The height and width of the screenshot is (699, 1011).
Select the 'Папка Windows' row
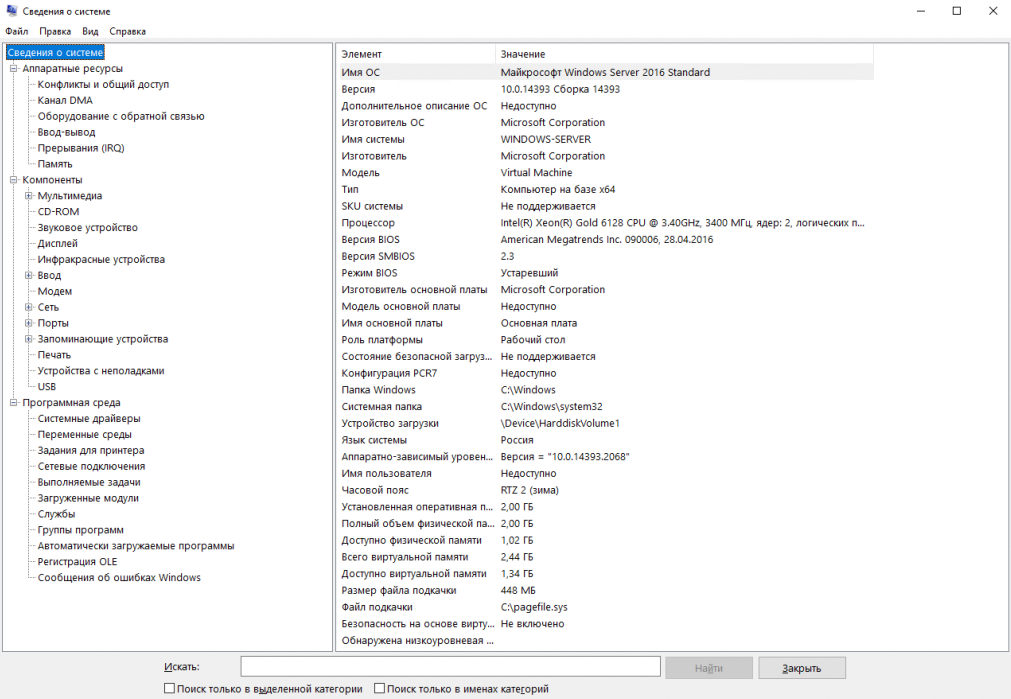(605, 389)
